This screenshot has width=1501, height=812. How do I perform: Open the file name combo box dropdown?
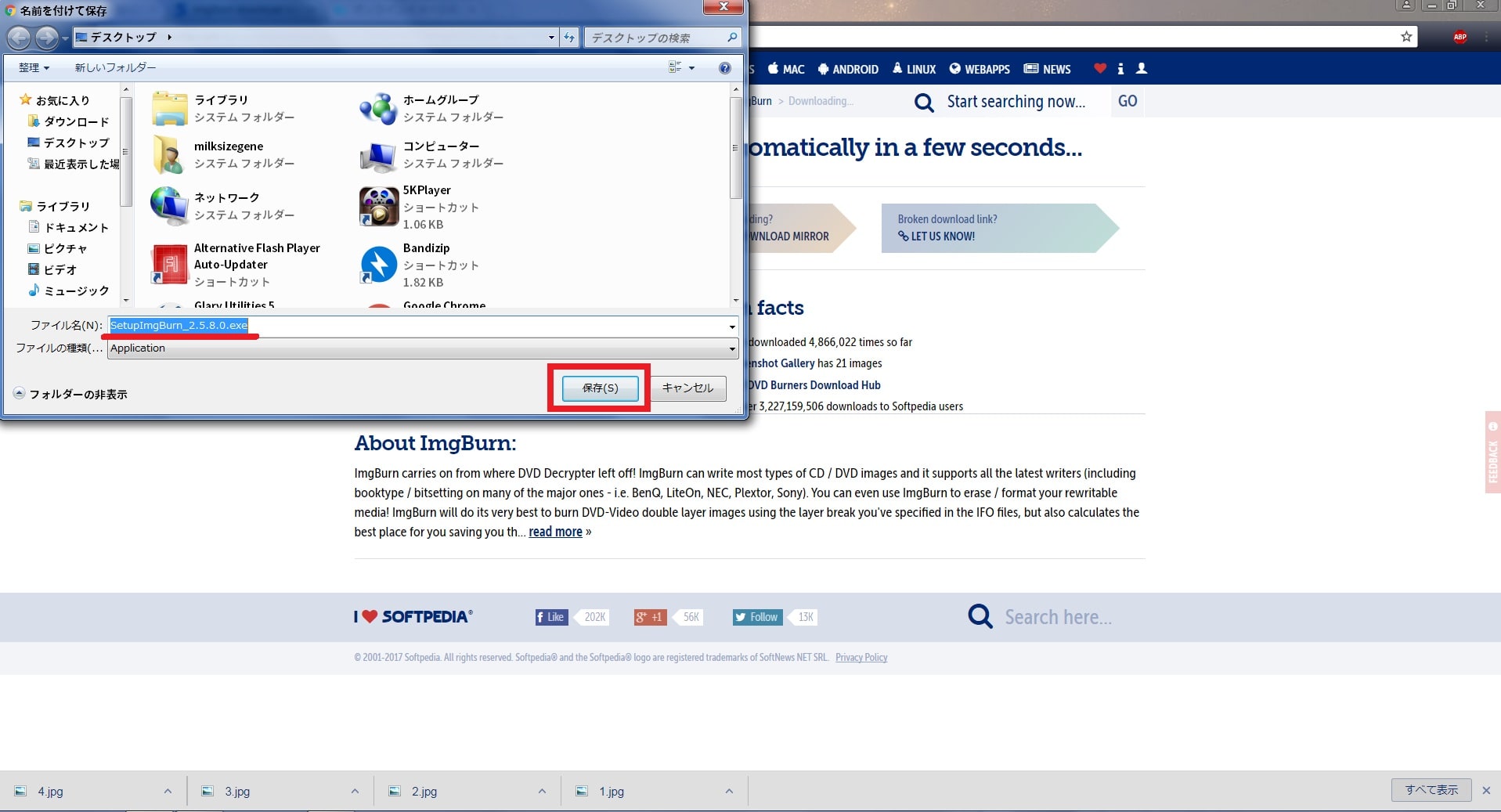(x=732, y=327)
